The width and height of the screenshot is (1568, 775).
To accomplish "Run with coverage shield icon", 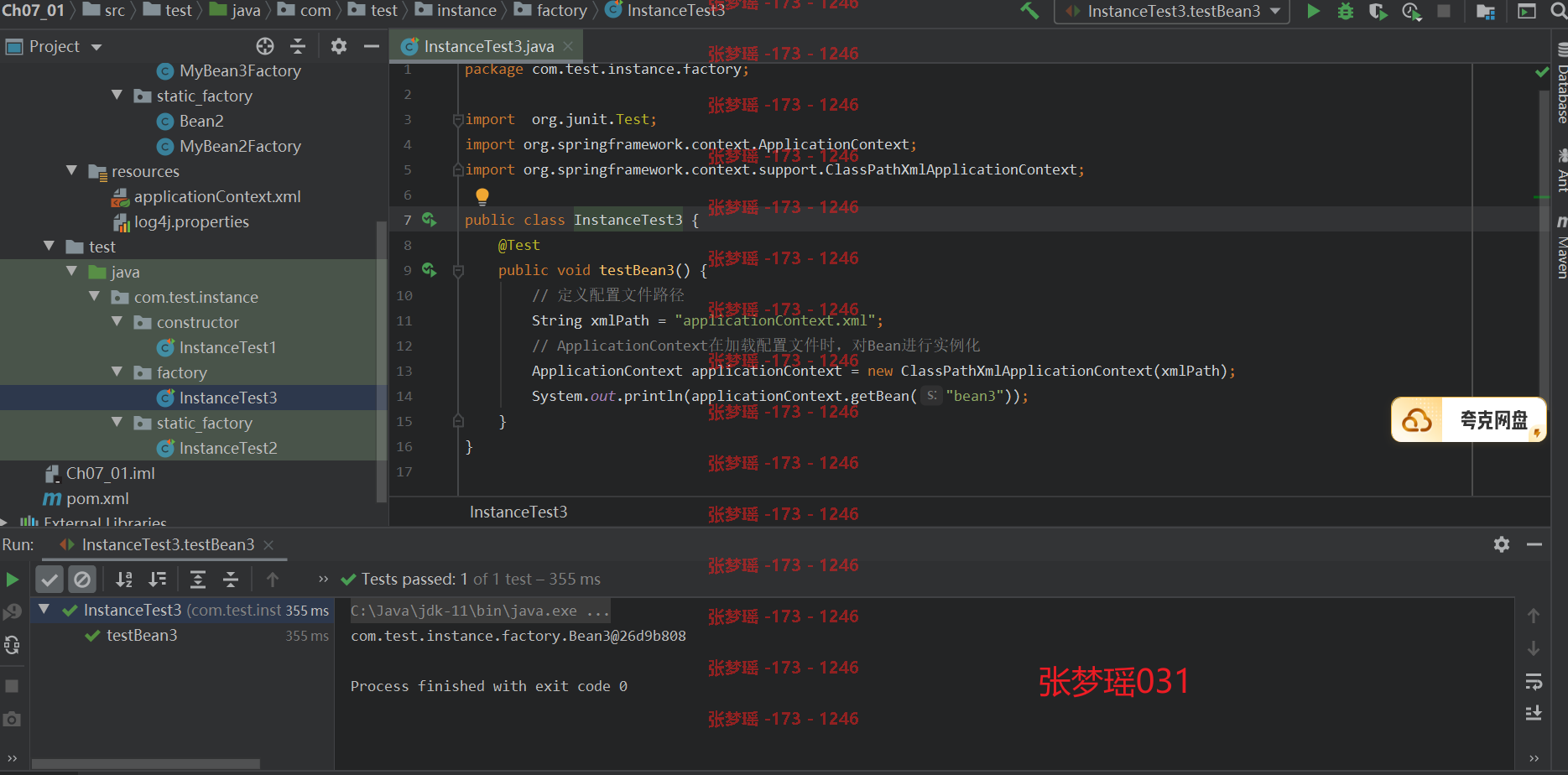I will (x=1378, y=12).
